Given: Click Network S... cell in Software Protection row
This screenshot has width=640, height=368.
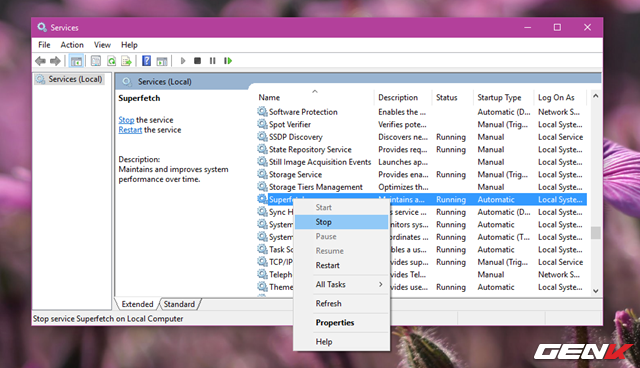Looking at the screenshot, I should [559, 112].
